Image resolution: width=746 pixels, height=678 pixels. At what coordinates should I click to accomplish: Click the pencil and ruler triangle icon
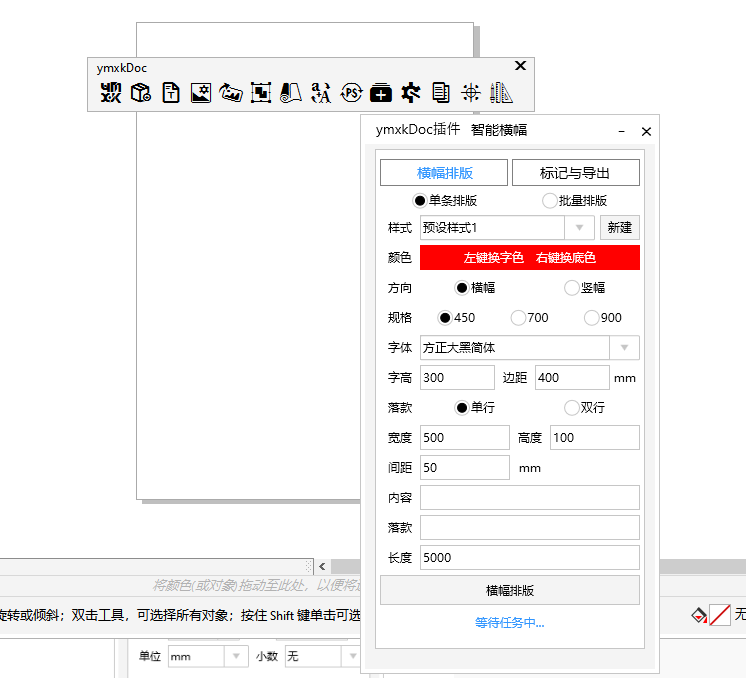click(501, 92)
